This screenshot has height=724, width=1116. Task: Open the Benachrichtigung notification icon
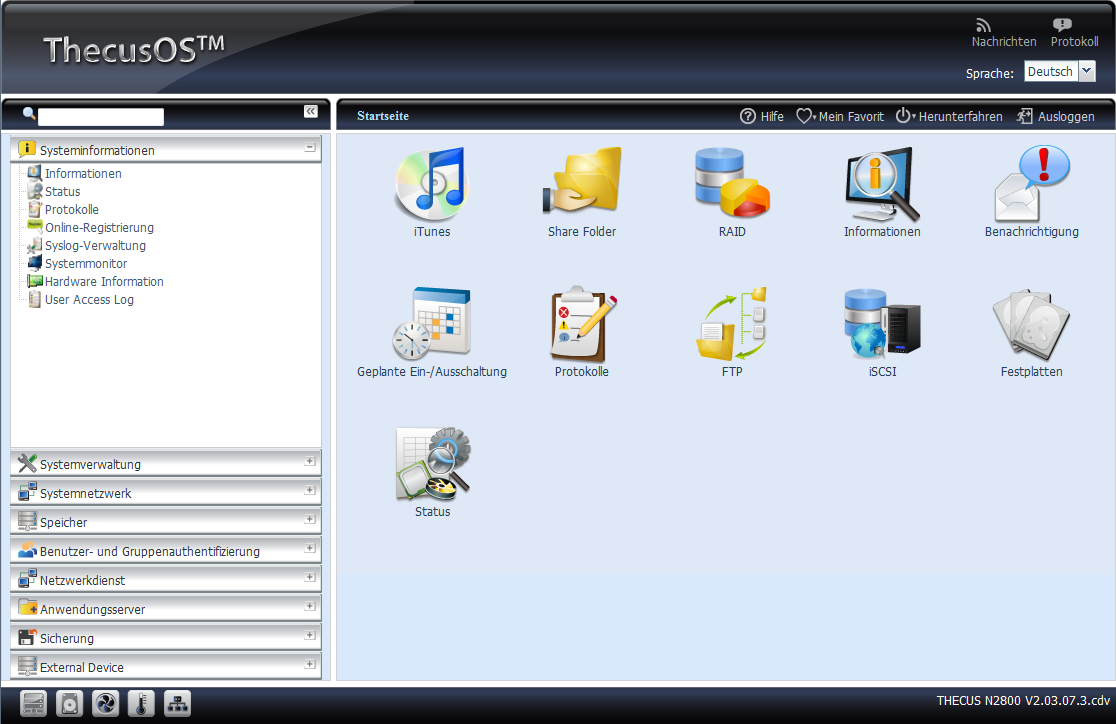pyautogui.click(x=1031, y=184)
